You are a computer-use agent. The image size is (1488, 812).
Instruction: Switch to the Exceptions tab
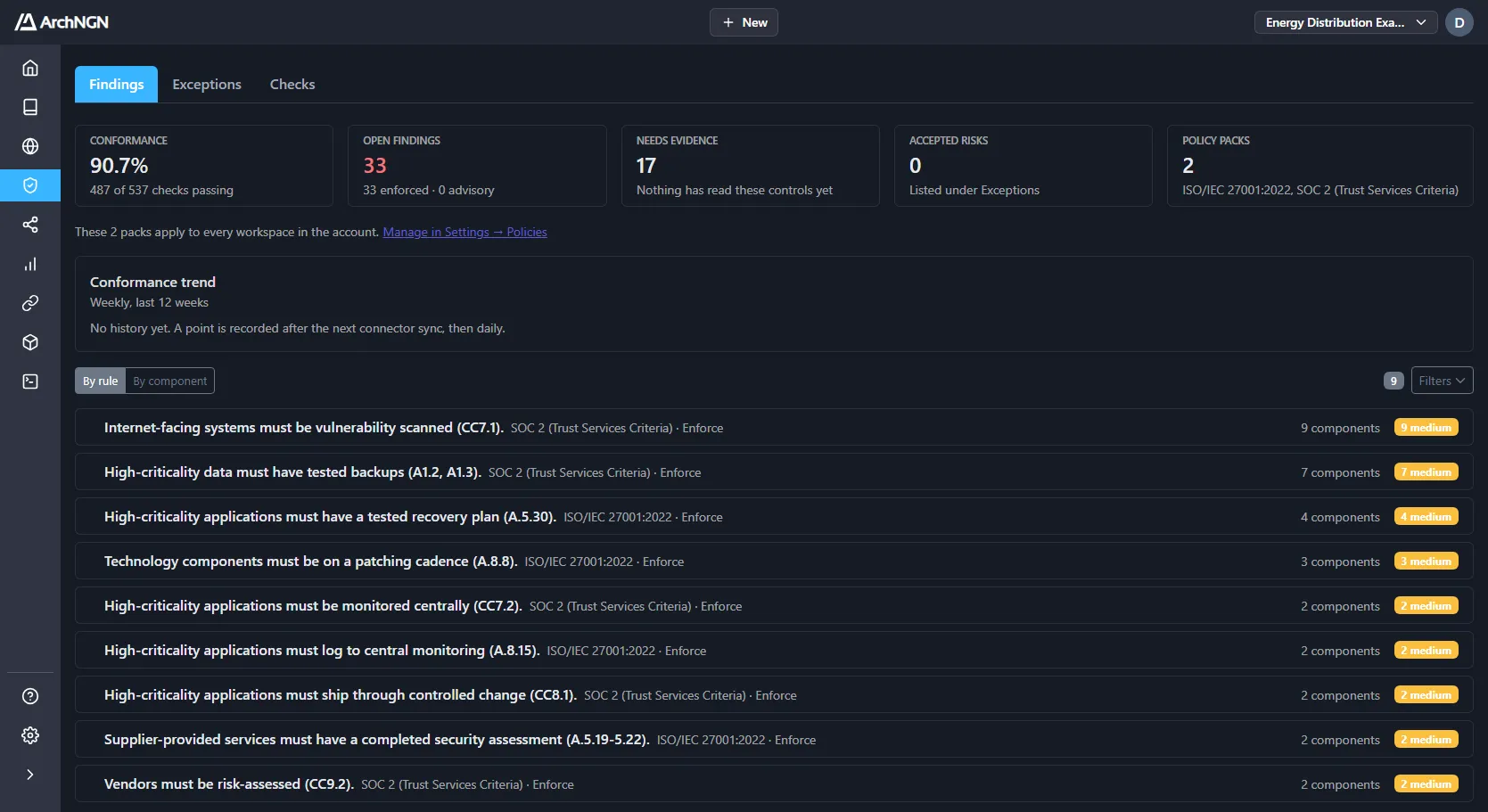[207, 84]
